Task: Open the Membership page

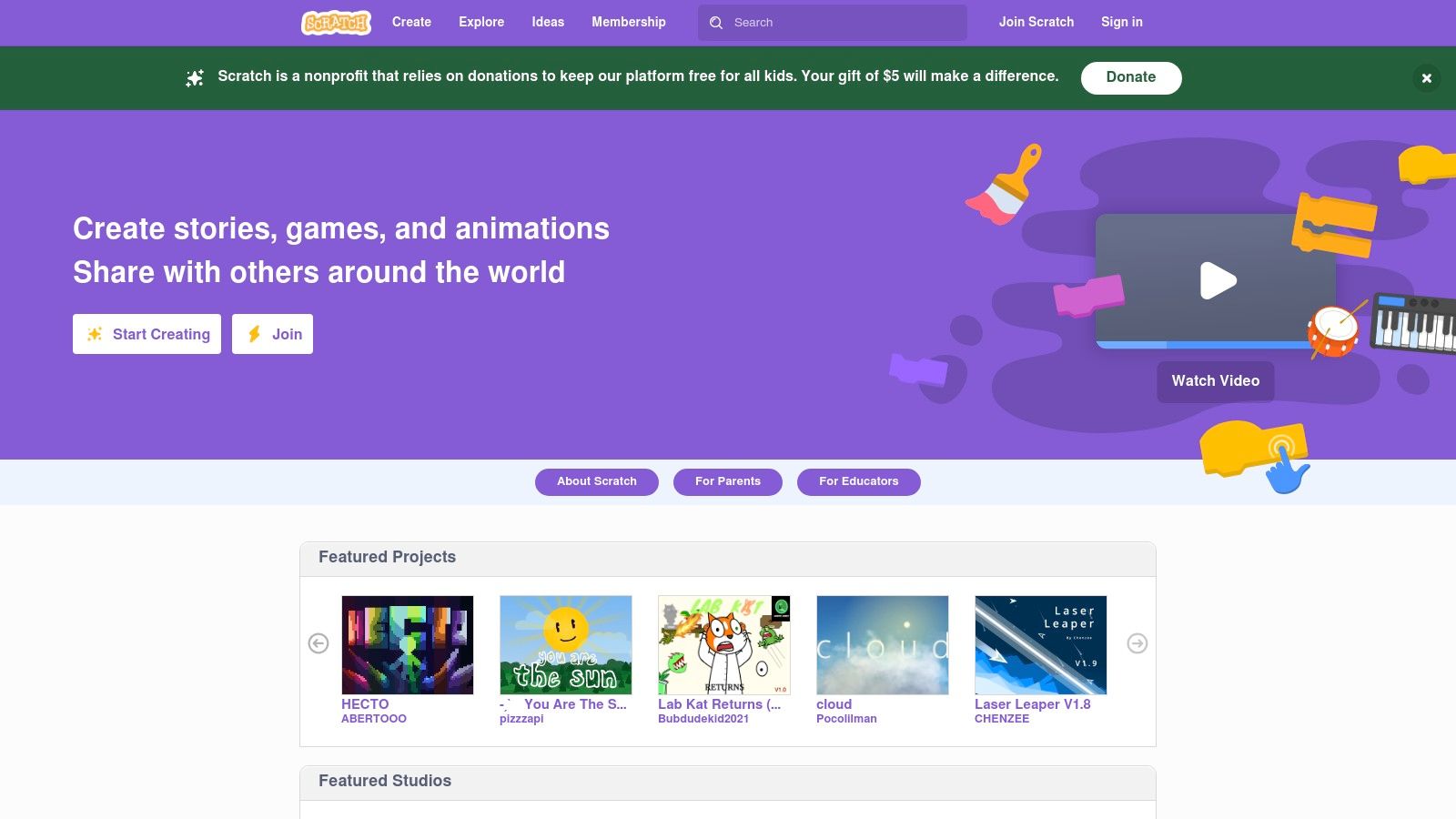Action: coord(628,22)
